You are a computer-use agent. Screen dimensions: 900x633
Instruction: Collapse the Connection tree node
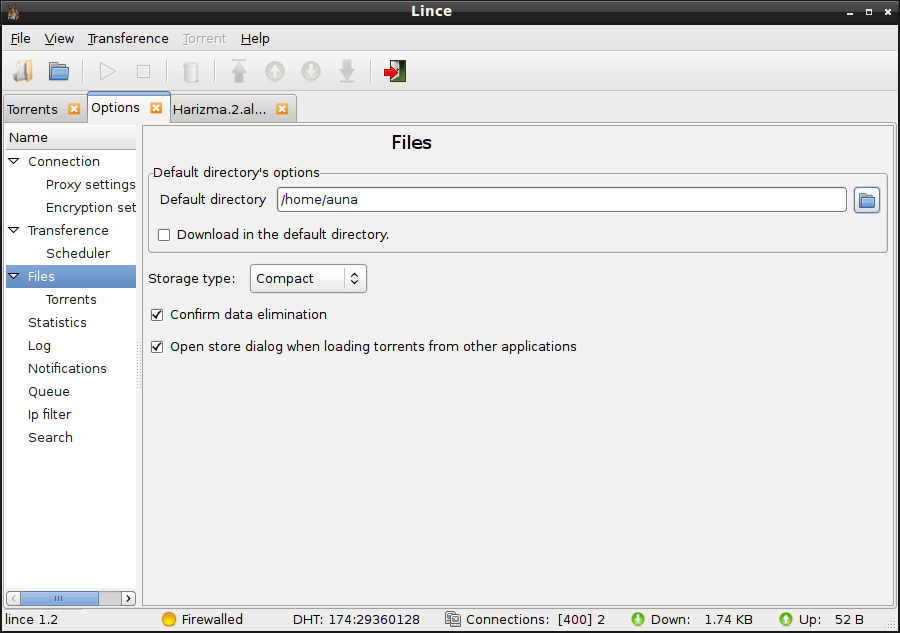(14, 161)
